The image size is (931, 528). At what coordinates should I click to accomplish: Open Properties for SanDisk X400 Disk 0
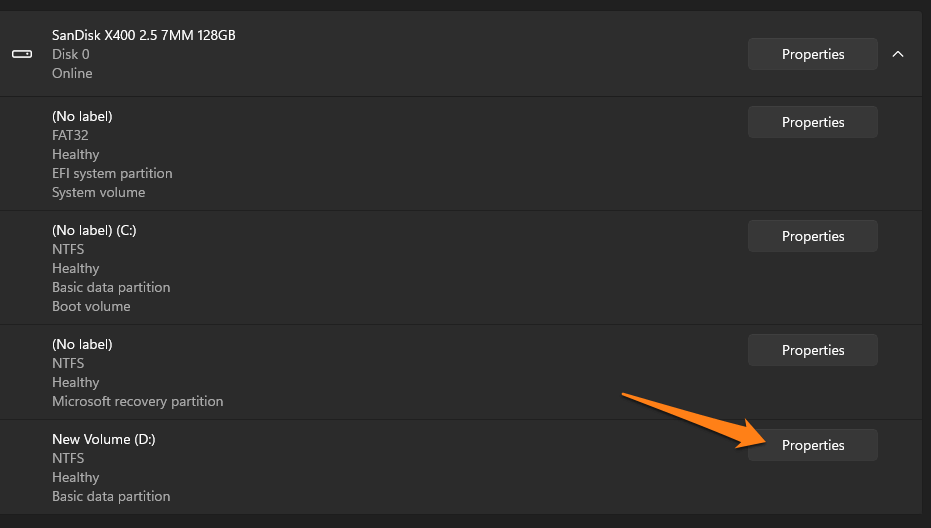click(812, 54)
